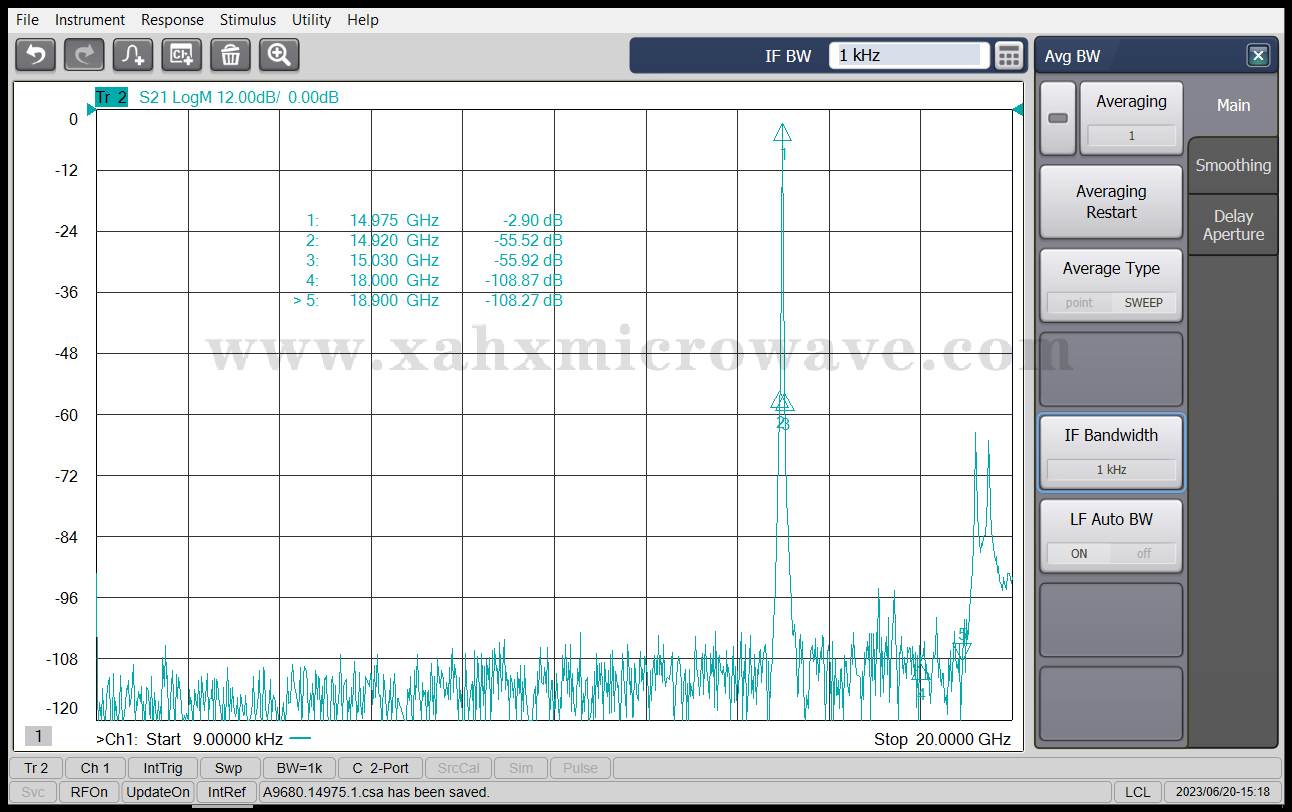Click the Tr 2 status bar button

click(x=36, y=768)
